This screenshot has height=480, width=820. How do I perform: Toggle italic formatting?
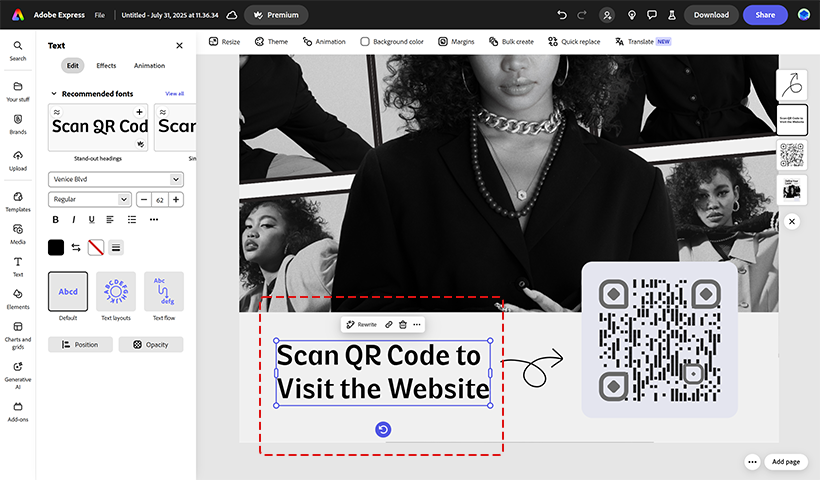click(x=74, y=220)
